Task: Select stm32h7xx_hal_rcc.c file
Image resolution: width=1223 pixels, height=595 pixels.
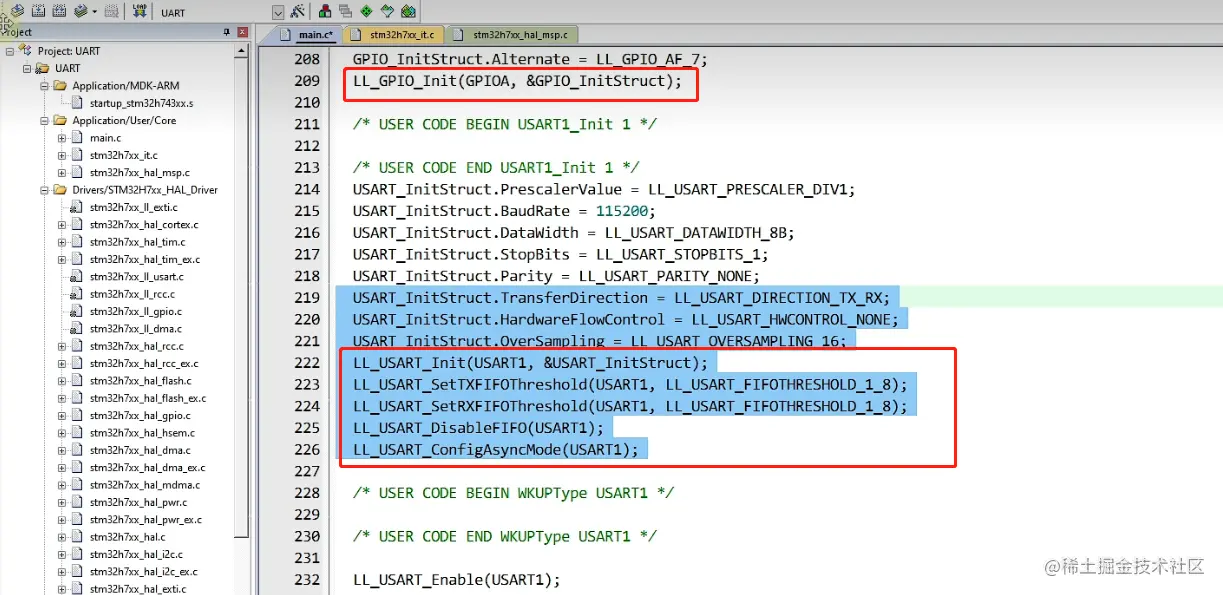Action: point(136,346)
